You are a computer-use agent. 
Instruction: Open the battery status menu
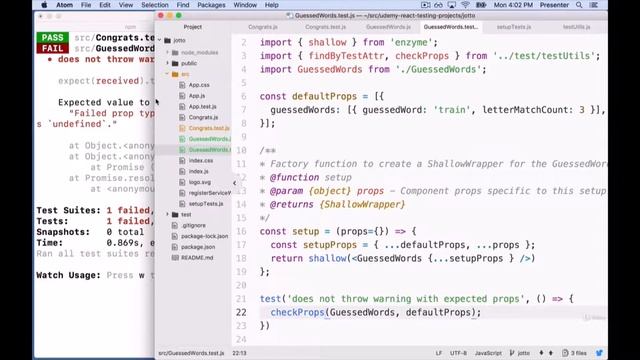coord(481,5)
